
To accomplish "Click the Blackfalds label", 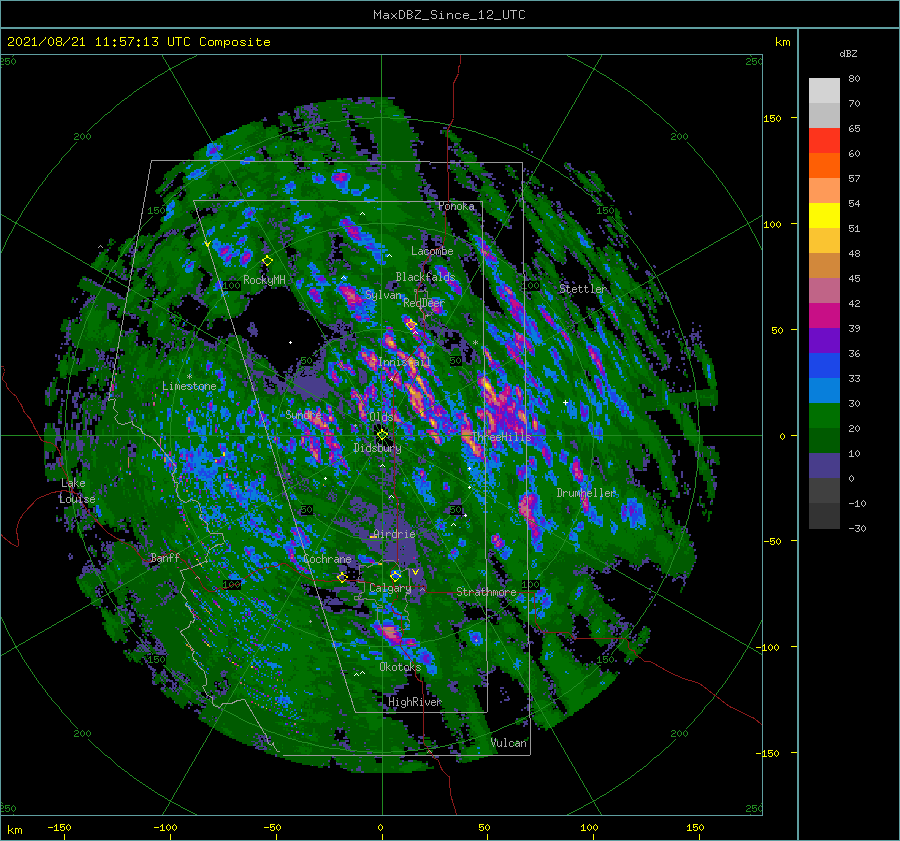I will click(x=425, y=277).
